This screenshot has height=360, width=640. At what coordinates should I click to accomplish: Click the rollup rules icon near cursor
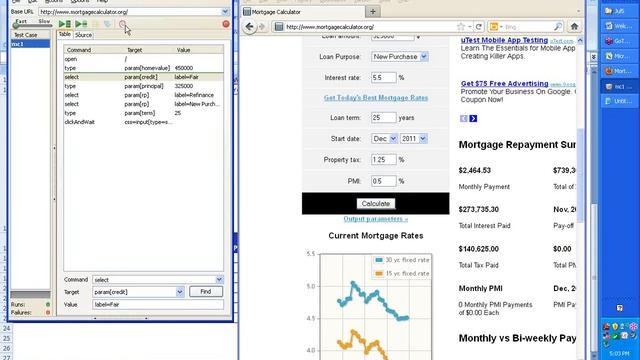pyautogui.click(x=122, y=24)
